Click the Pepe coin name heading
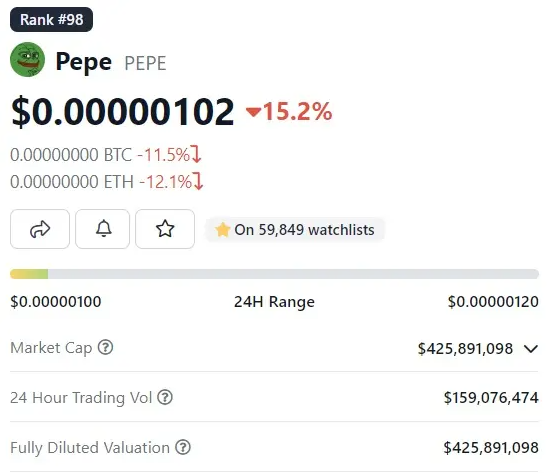The height and width of the screenshot is (473, 558). [x=84, y=62]
